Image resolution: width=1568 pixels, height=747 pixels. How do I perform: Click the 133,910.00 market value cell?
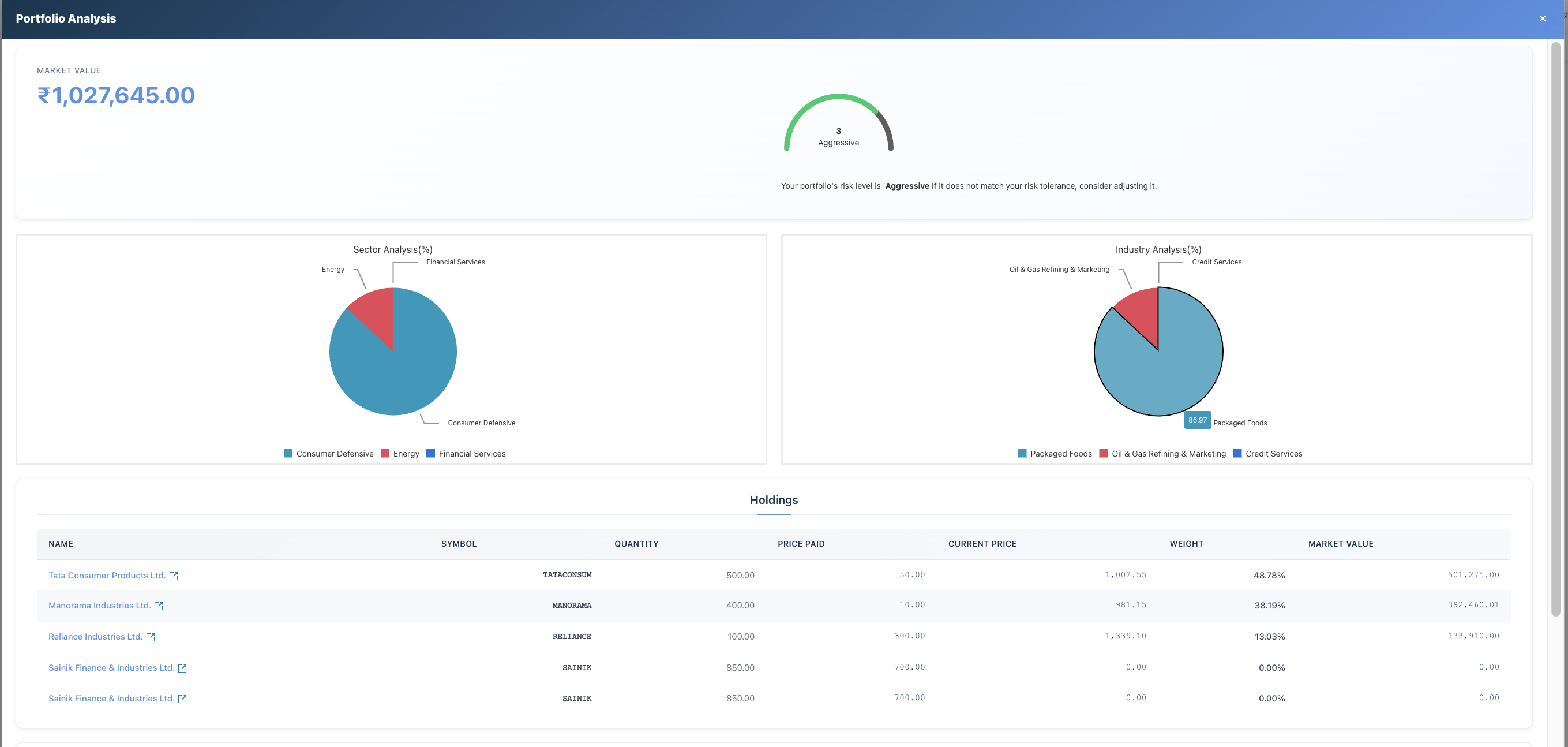[1473, 636]
